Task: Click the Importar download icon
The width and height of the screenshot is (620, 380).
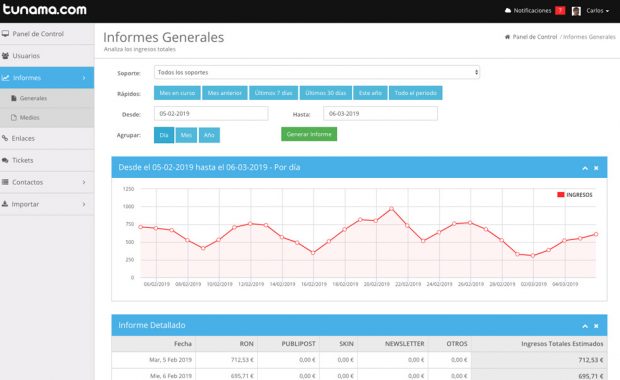Action: click(5, 204)
